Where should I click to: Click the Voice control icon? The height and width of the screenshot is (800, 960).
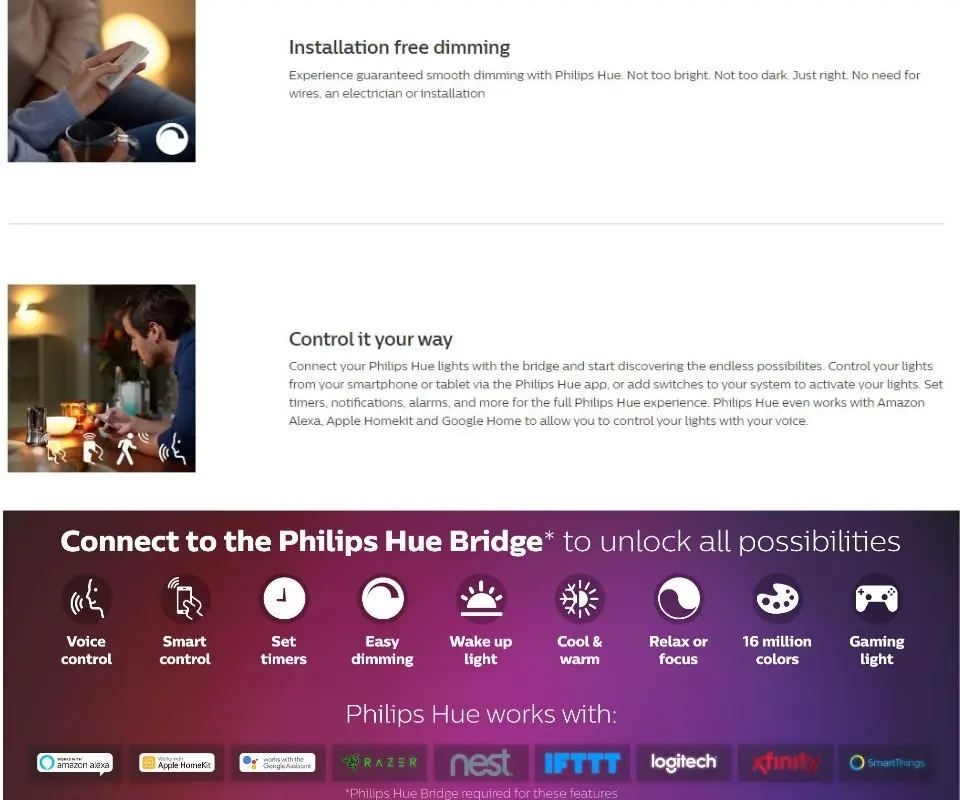(x=86, y=599)
